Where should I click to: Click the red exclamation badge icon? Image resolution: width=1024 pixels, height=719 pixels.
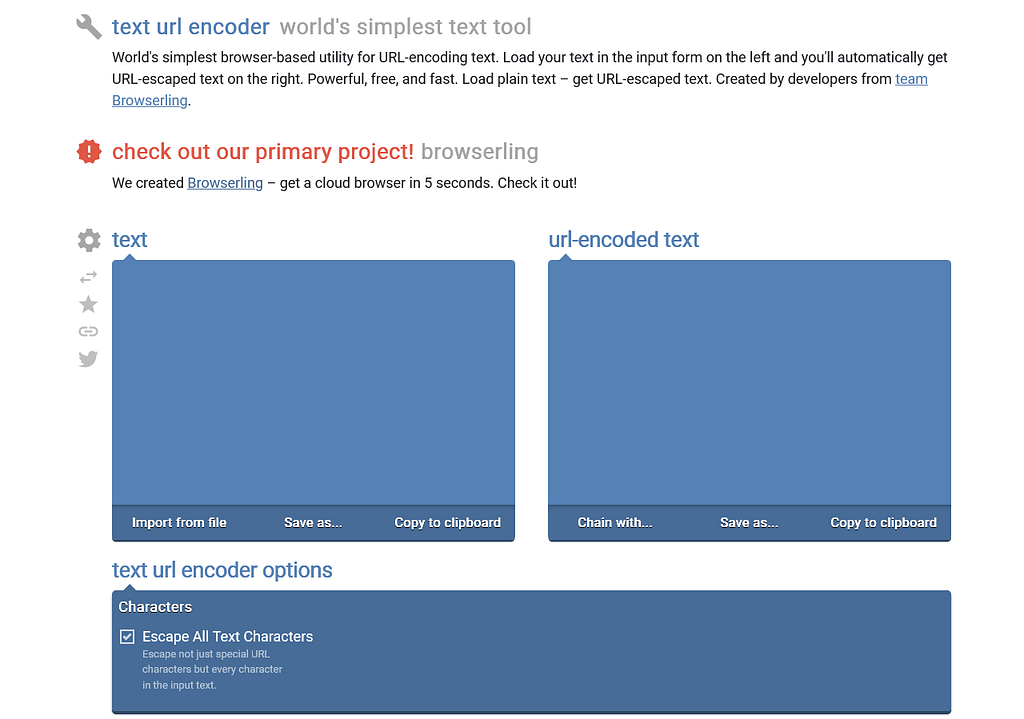click(89, 152)
